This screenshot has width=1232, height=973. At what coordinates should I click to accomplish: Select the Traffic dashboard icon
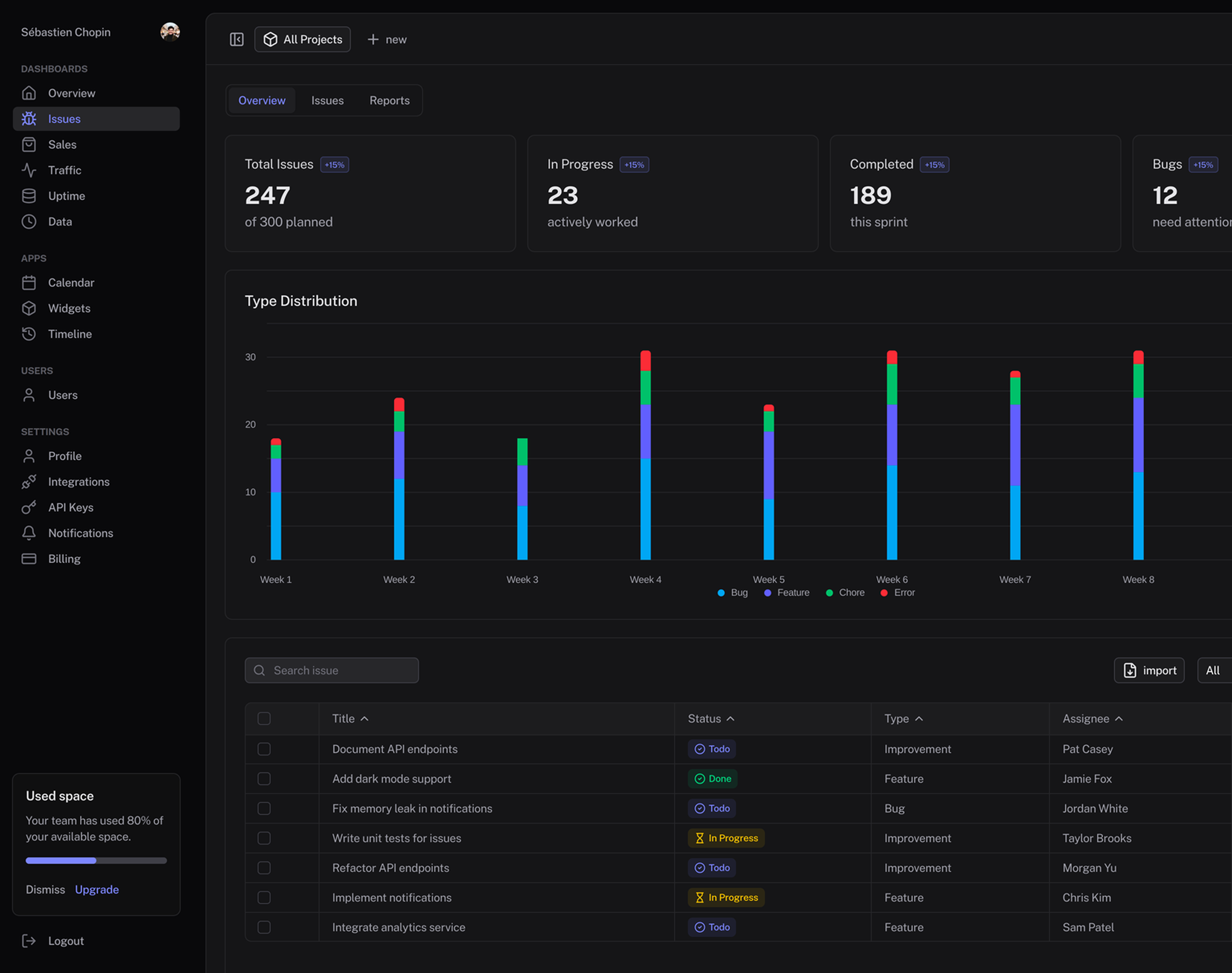pyautogui.click(x=29, y=170)
